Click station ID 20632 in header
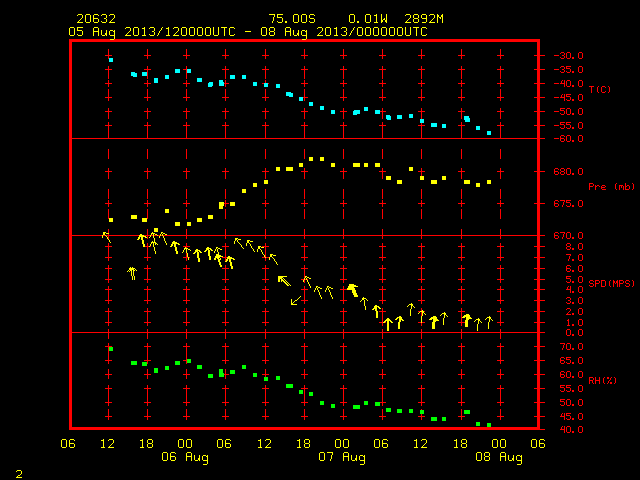This screenshot has height=480, width=640. click(x=96, y=19)
